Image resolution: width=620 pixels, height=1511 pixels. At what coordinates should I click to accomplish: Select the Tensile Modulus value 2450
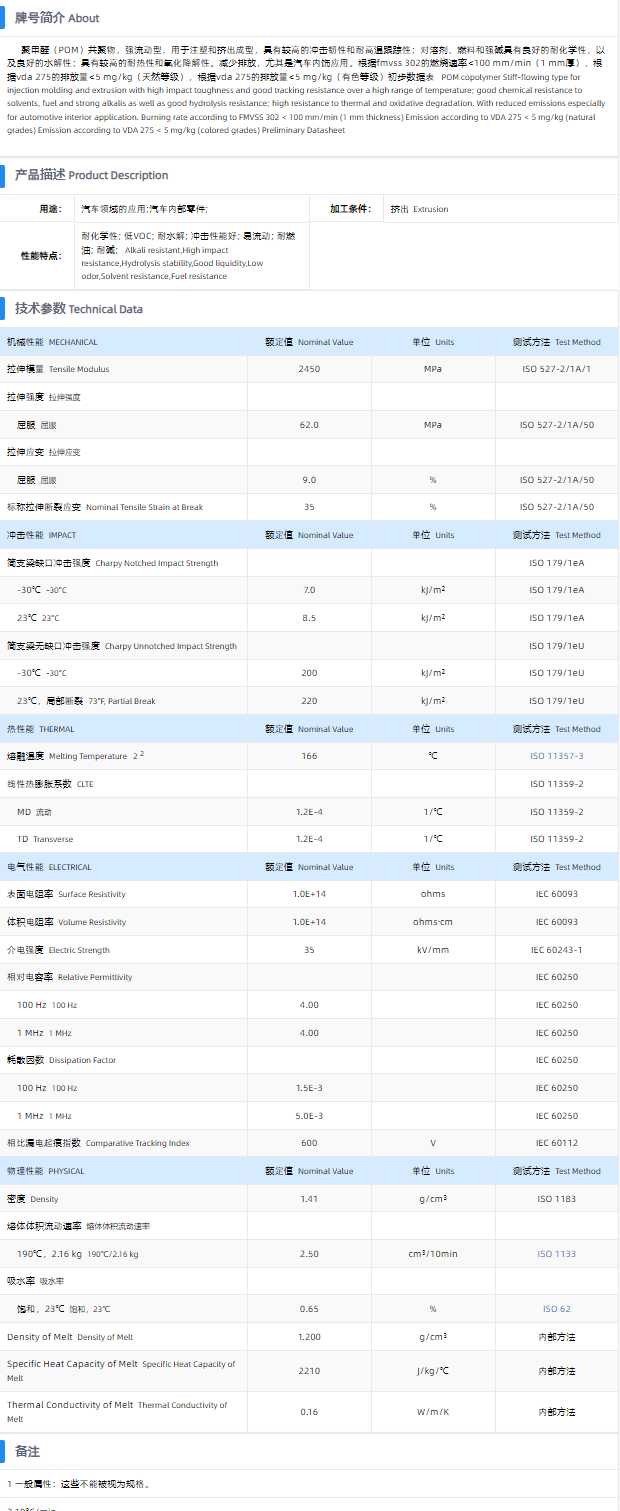(x=309, y=369)
